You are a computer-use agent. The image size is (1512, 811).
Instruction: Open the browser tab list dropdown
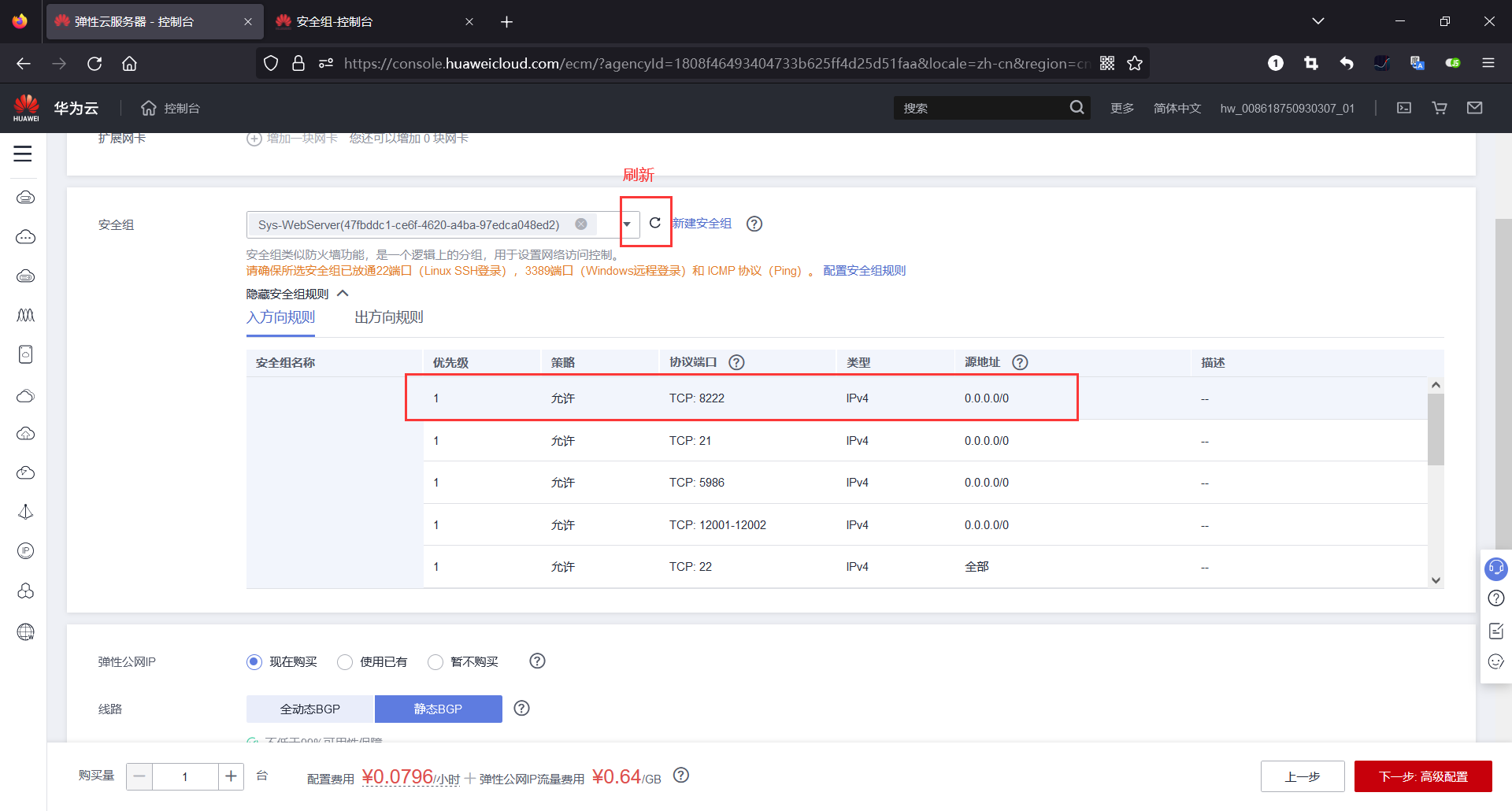[x=1318, y=21]
